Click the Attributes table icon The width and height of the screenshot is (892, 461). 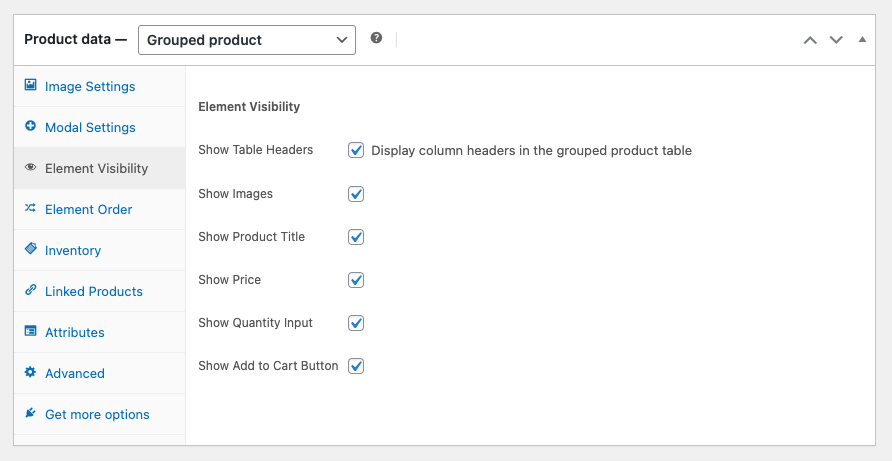[x=30, y=332]
